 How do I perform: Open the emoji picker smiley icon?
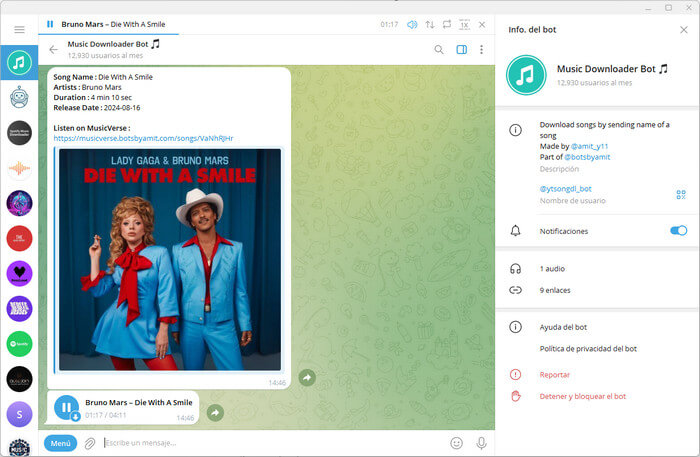(x=456, y=443)
